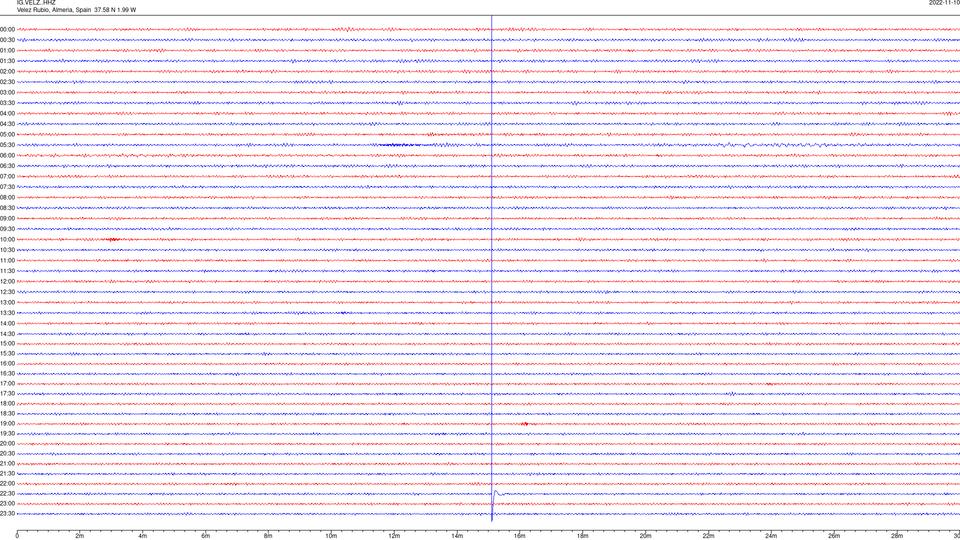960x540 pixels.
Task: Click the 03:00 time label
Action: click(7, 92)
